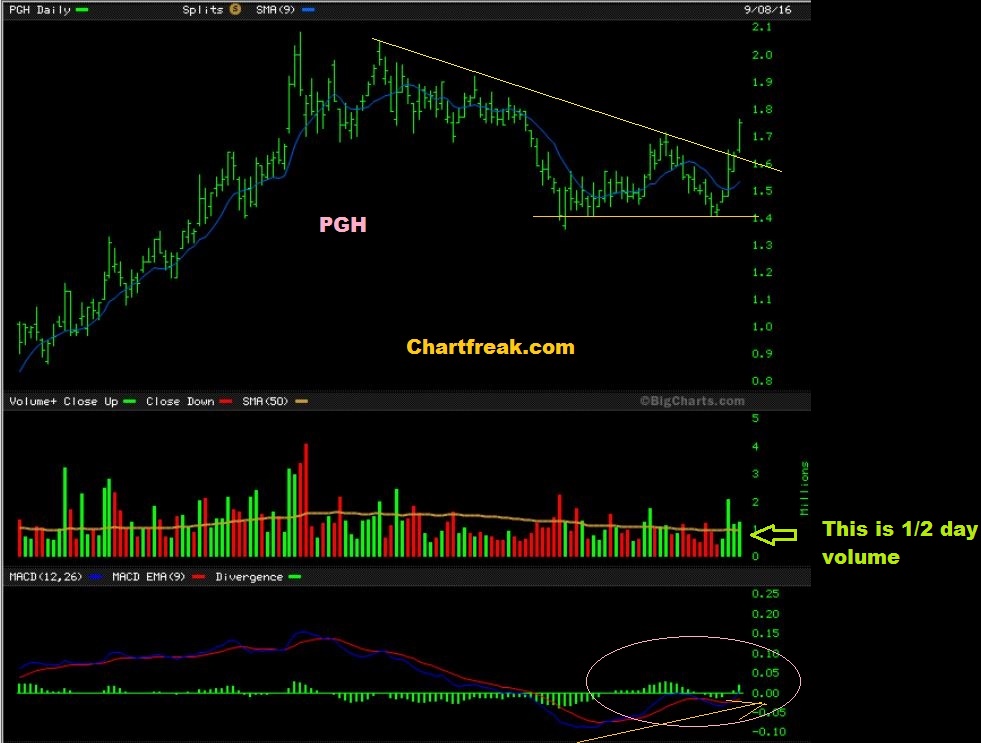The image size is (981, 743).
Task: Click the tallest red volume bar near 4 million
Action: (x=306, y=500)
